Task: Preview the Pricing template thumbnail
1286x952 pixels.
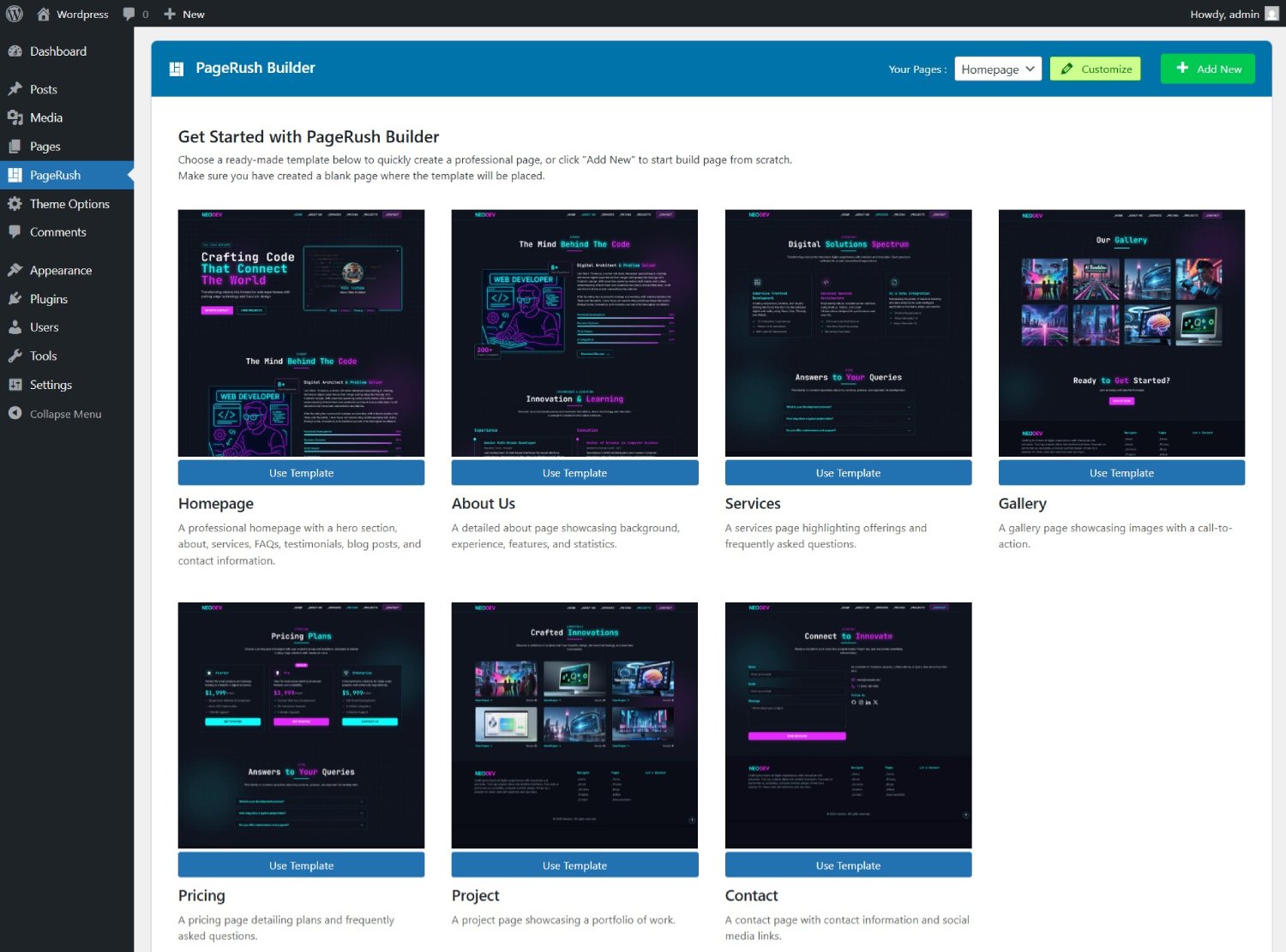Action: 301,726
